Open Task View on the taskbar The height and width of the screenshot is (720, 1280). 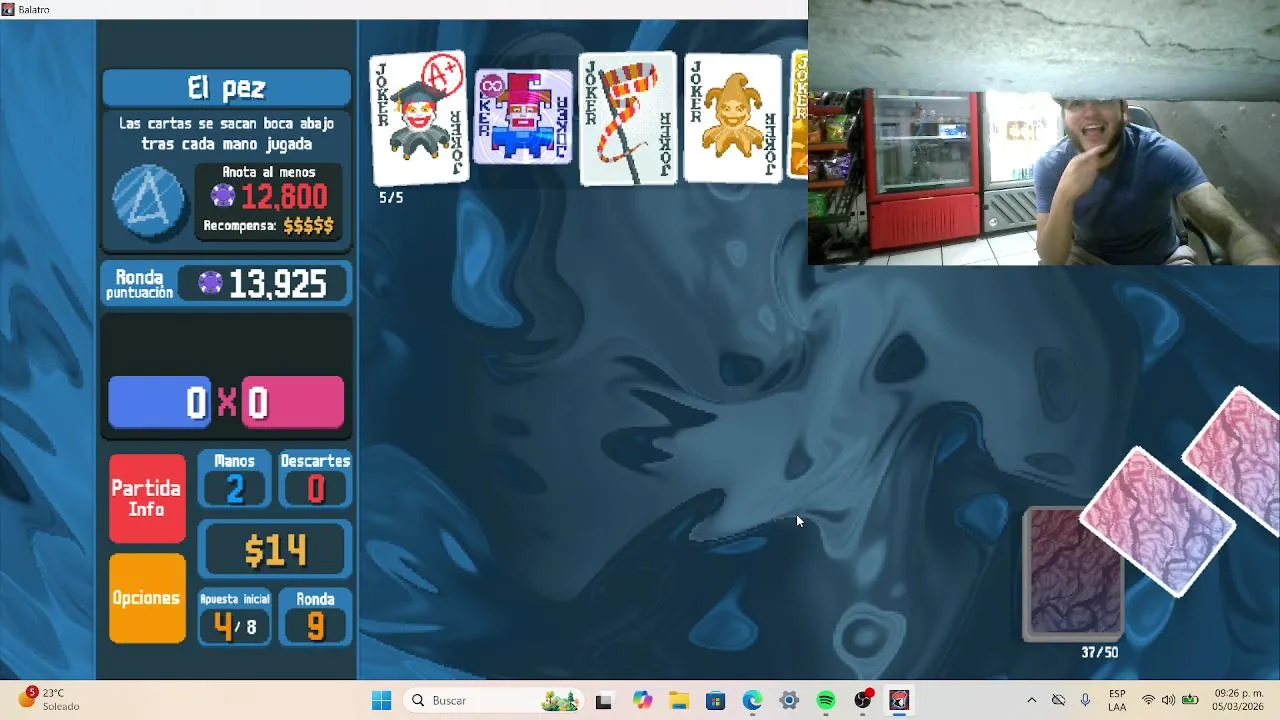[603, 701]
